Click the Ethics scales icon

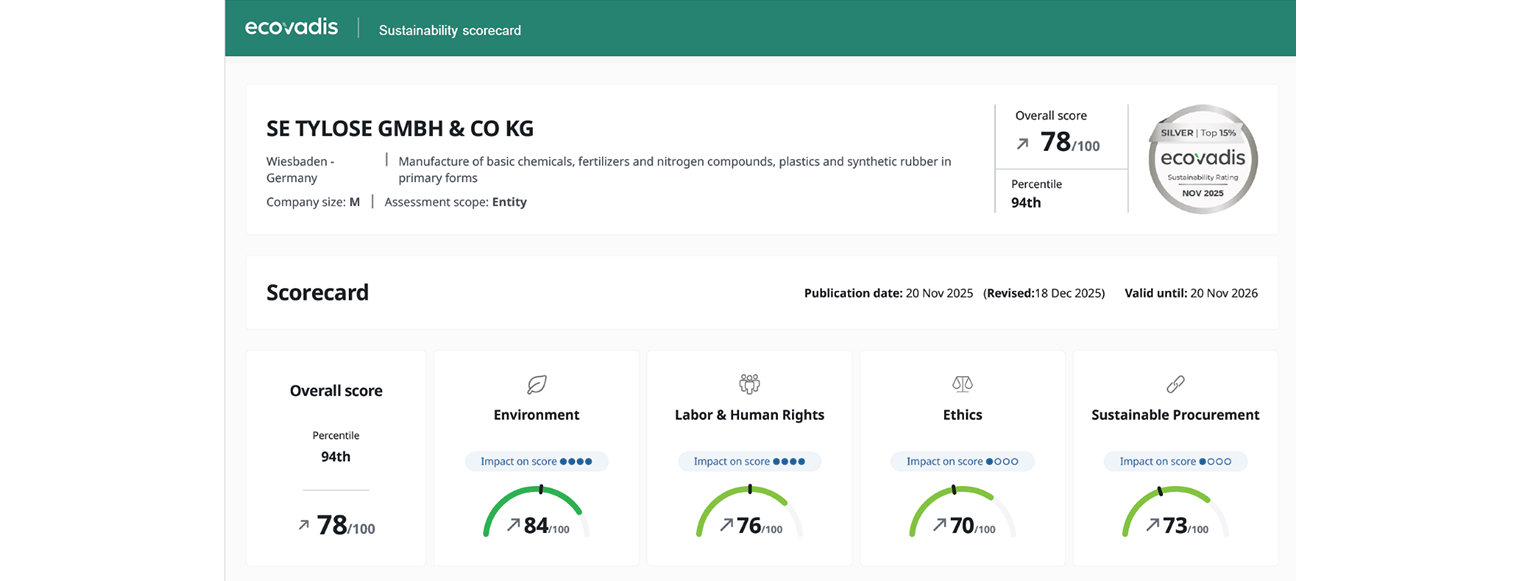(x=962, y=383)
